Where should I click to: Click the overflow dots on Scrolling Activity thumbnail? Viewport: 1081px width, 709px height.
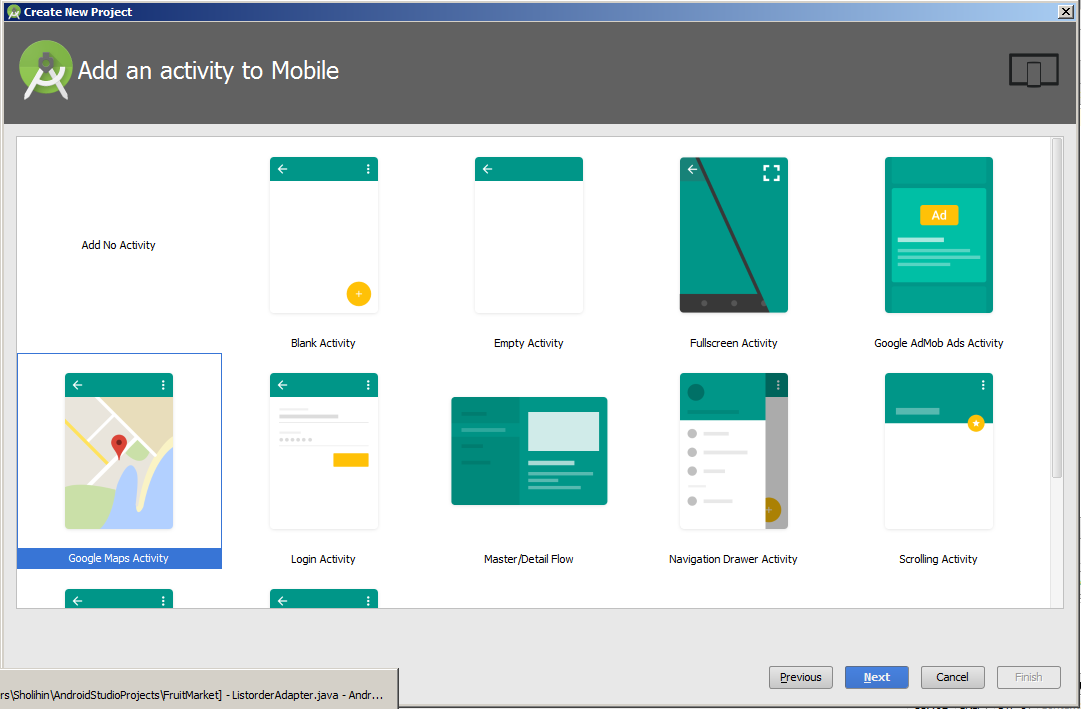(x=983, y=385)
